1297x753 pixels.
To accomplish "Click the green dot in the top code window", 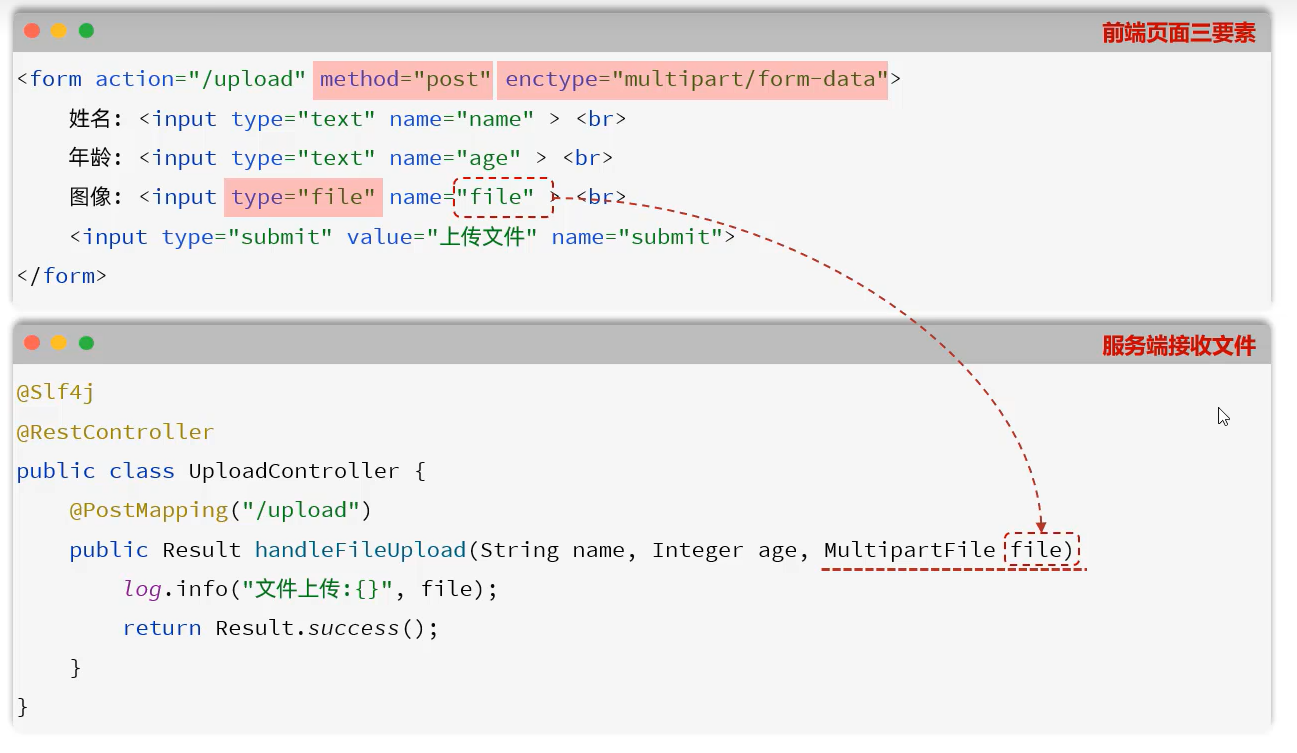I will tap(86, 31).
